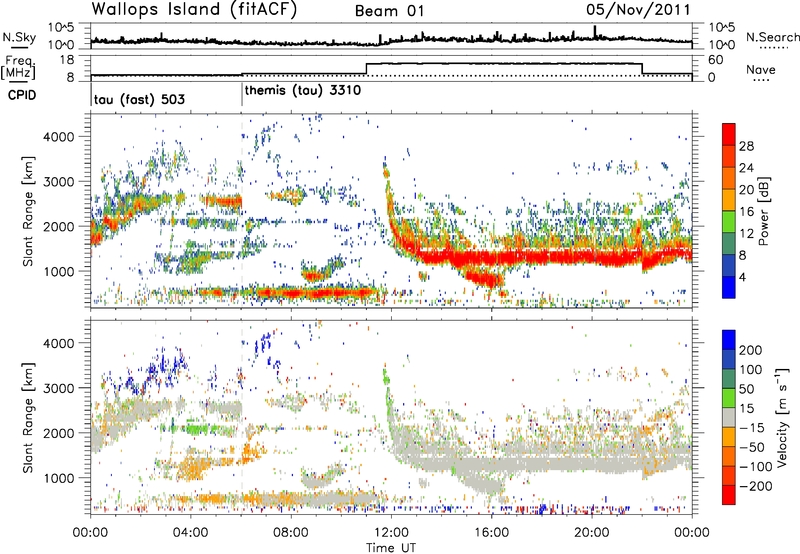Click the dotted line sample under "N.Search"
This screenshot has height=554, width=800.
pos(774,48)
